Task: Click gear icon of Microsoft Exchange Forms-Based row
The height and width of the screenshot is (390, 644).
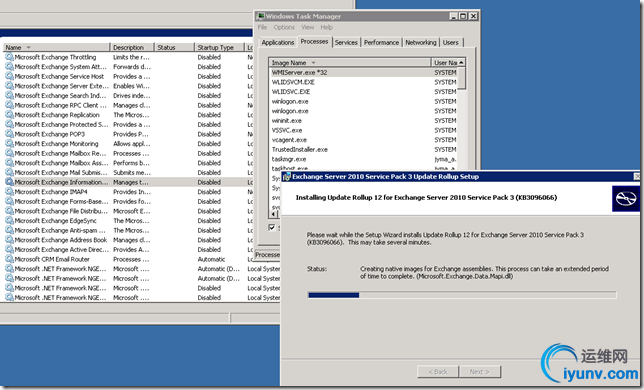Action: [x=9, y=202]
